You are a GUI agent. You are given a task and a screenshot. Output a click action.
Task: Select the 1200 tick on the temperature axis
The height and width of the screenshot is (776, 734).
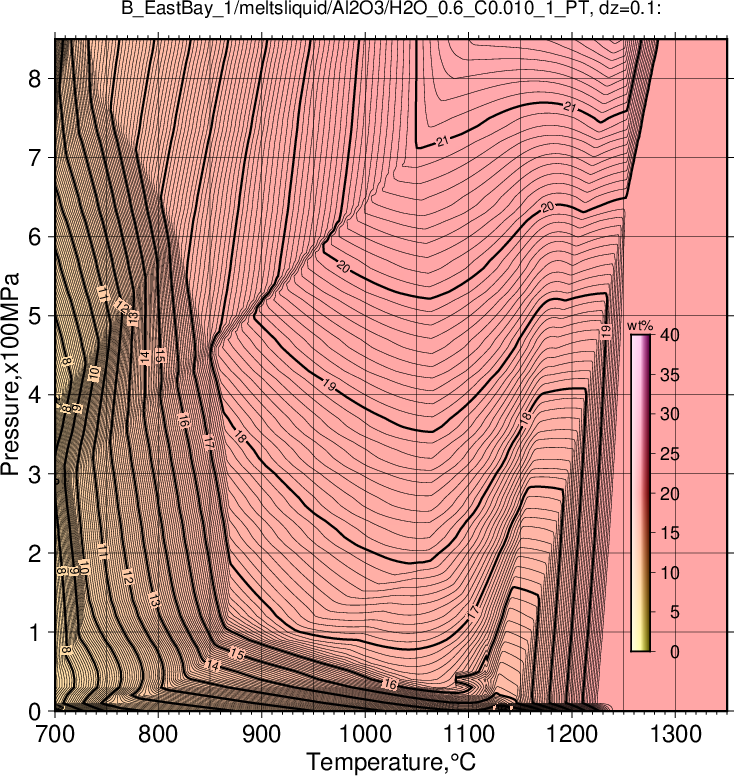click(x=572, y=734)
